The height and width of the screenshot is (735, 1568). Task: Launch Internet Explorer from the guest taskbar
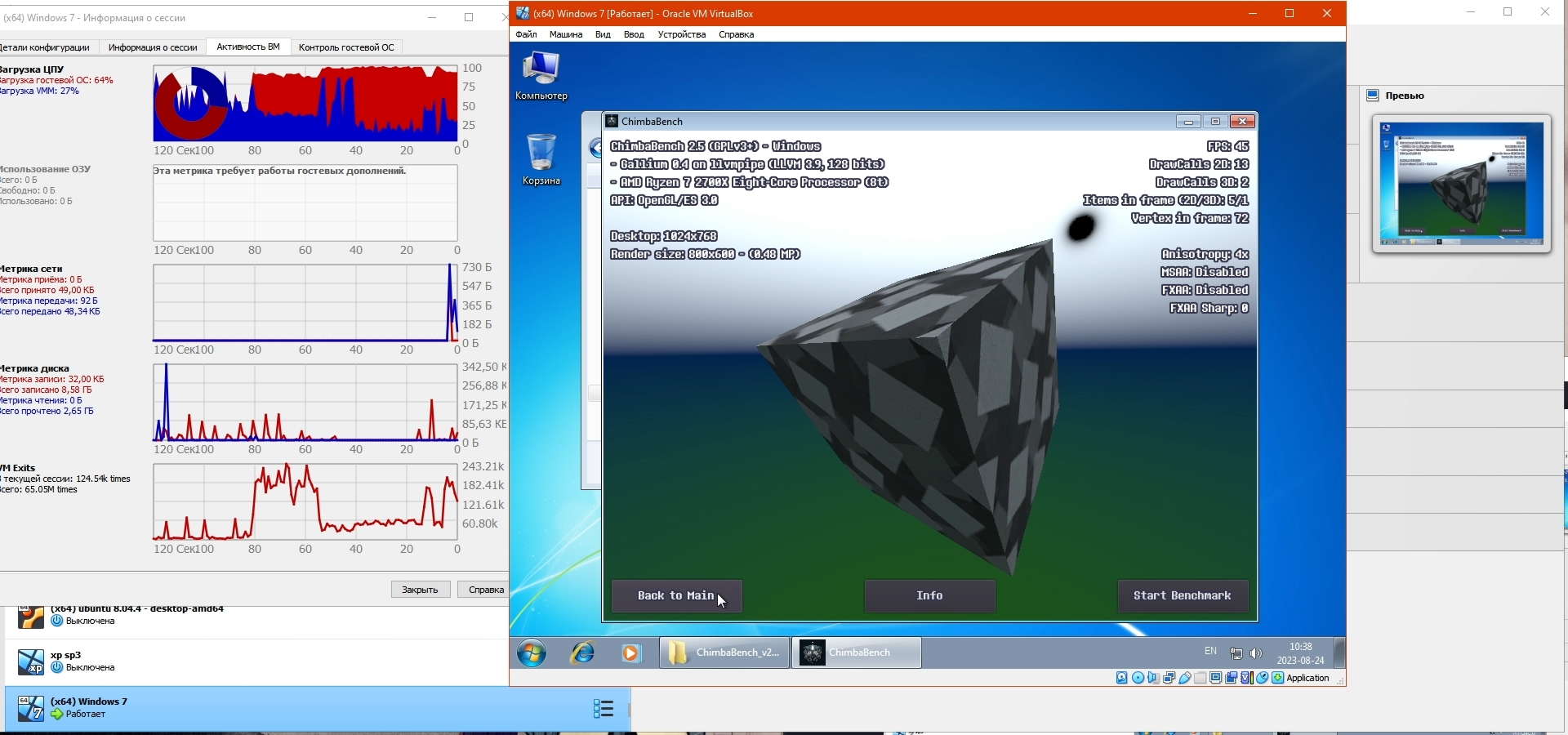pyautogui.click(x=582, y=653)
